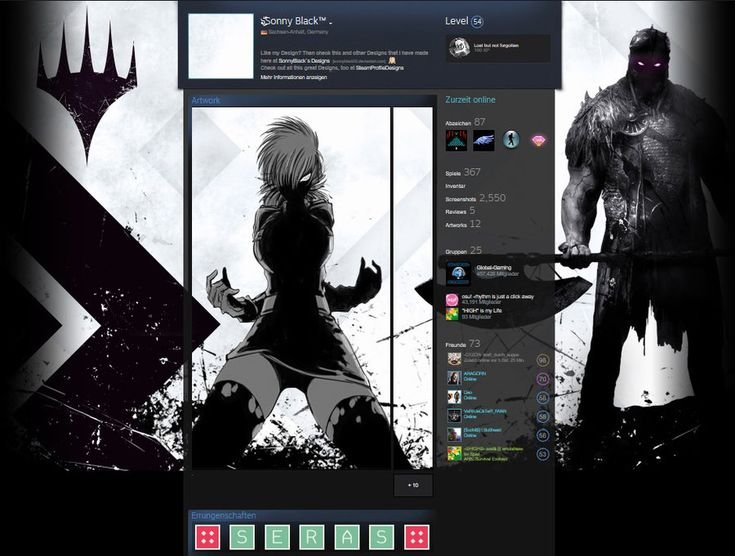The height and width of the screenshot is (556, 735).
Task: Open Screenshots 2,550 link
Action: (475, 198)
